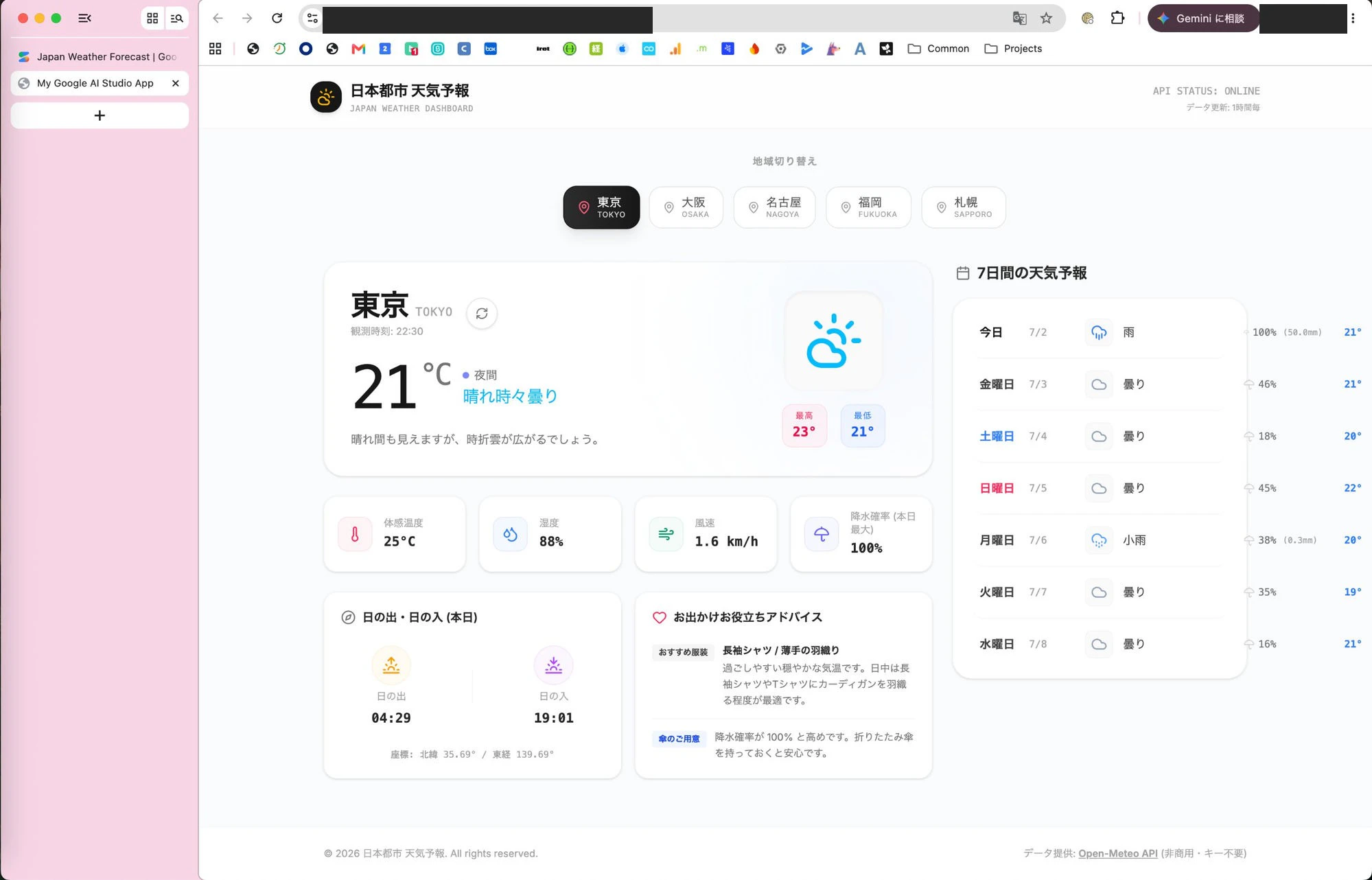
Task: Click rain icon in 今日 forecast row
Action: [x=1099, y=332]
